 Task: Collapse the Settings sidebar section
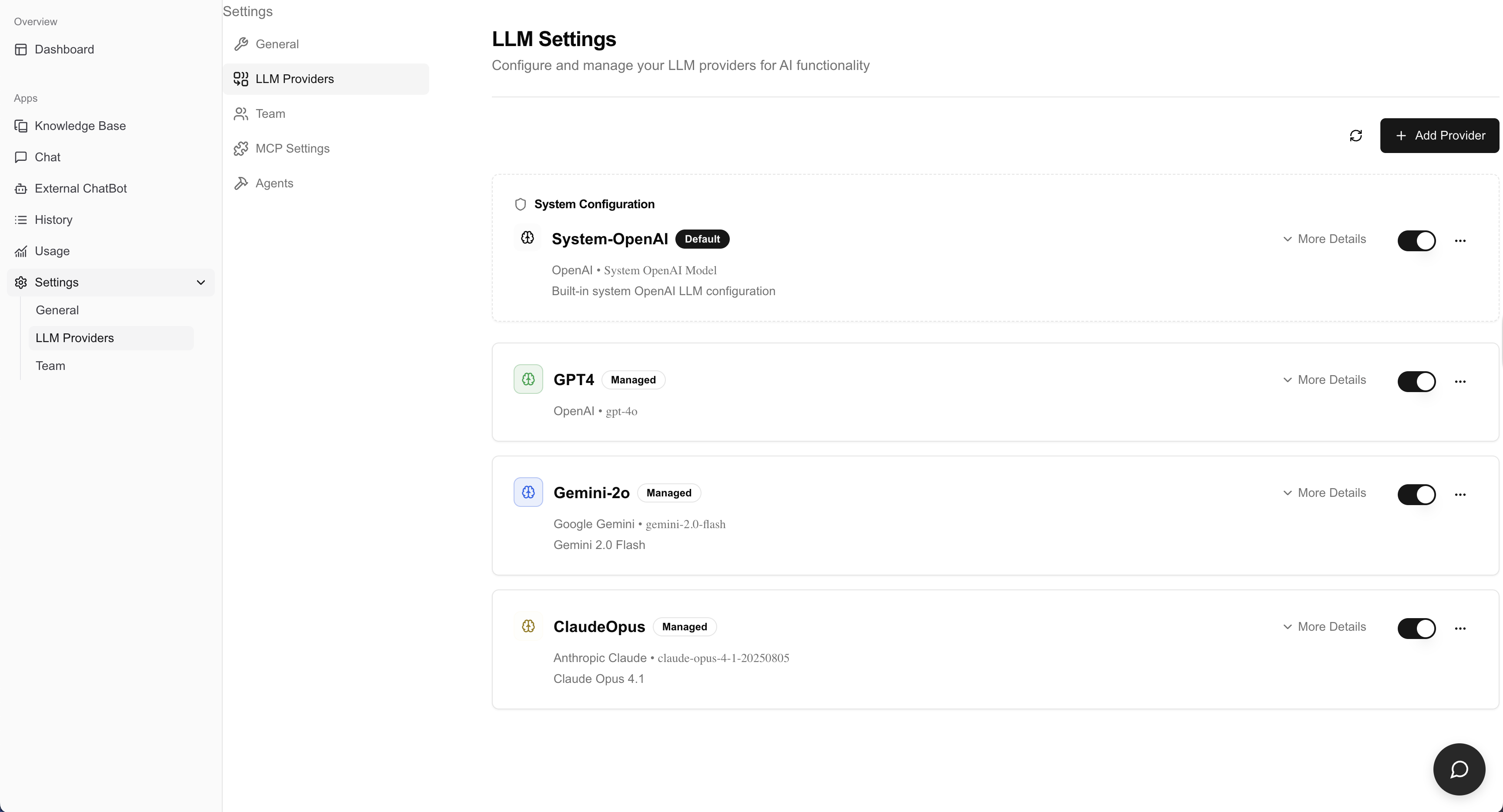pos(201,283)
